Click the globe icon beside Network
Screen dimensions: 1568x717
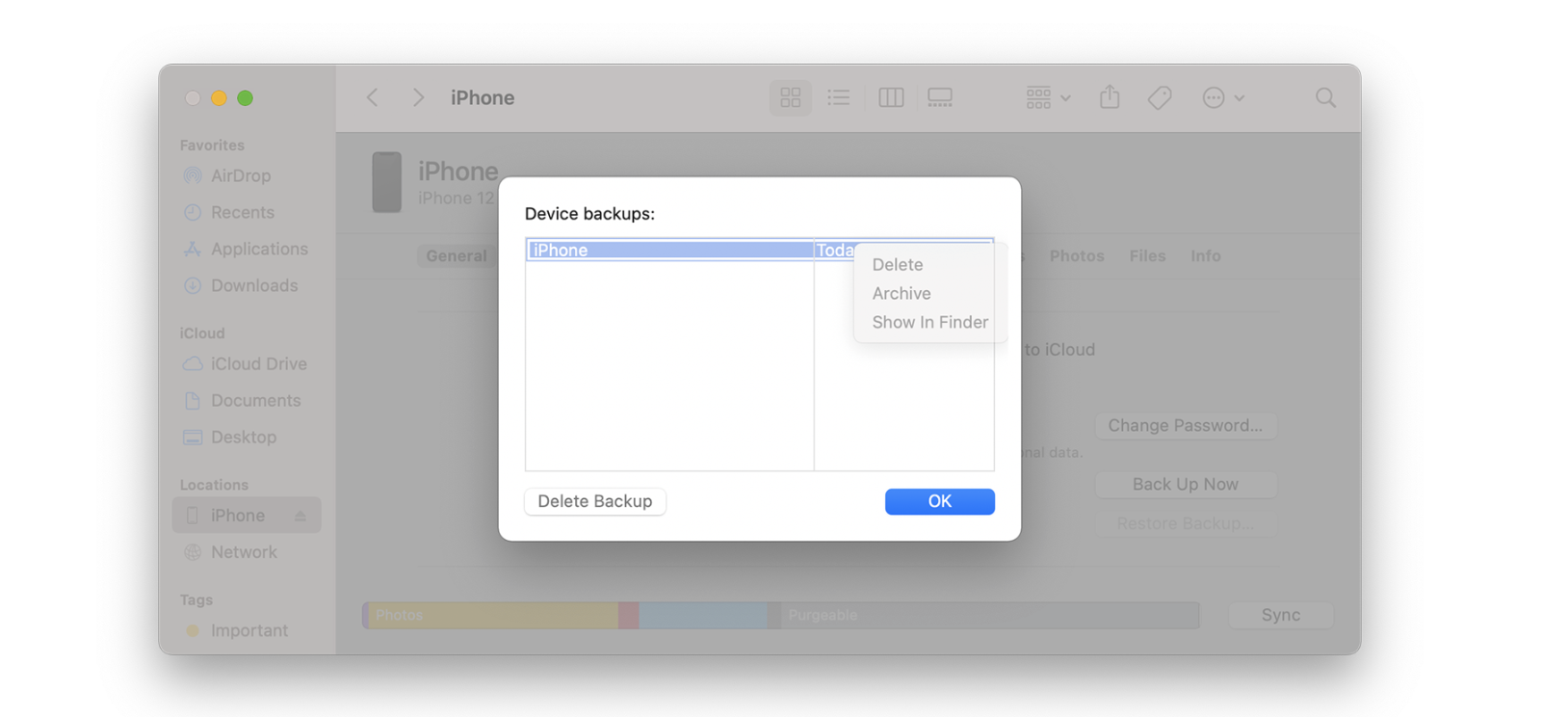[193, 552]
